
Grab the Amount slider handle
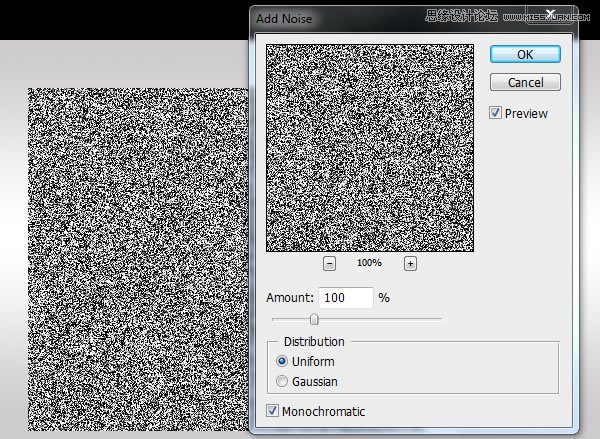tap(314, 319)
